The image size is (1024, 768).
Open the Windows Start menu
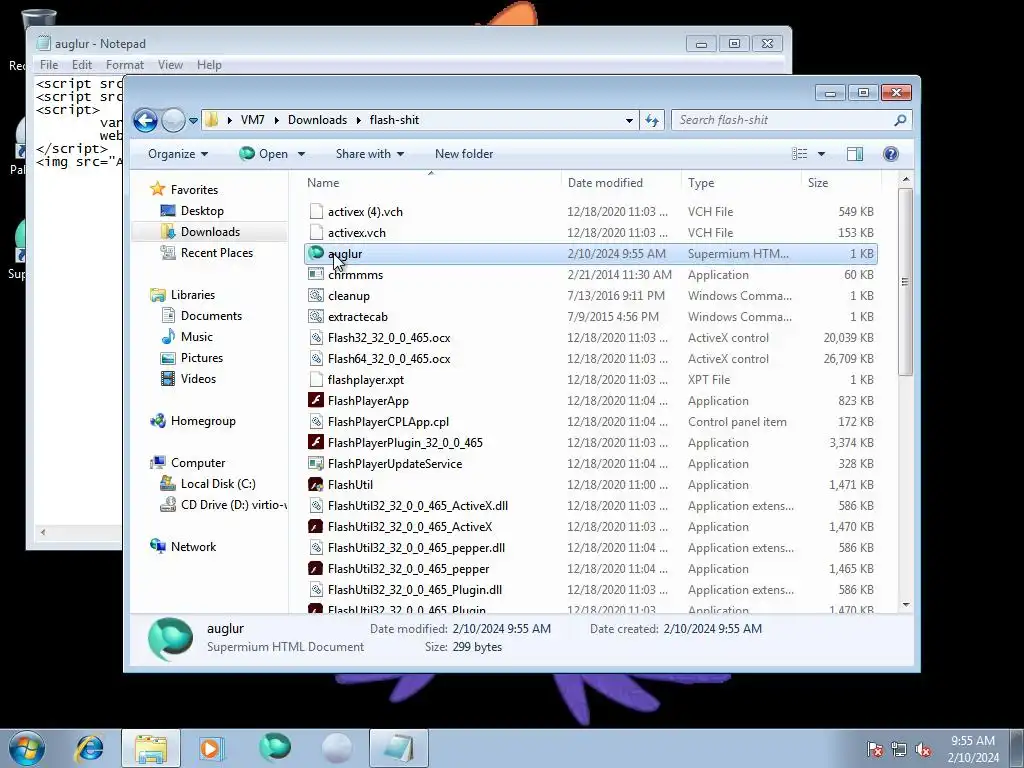[x=27, y=748]
